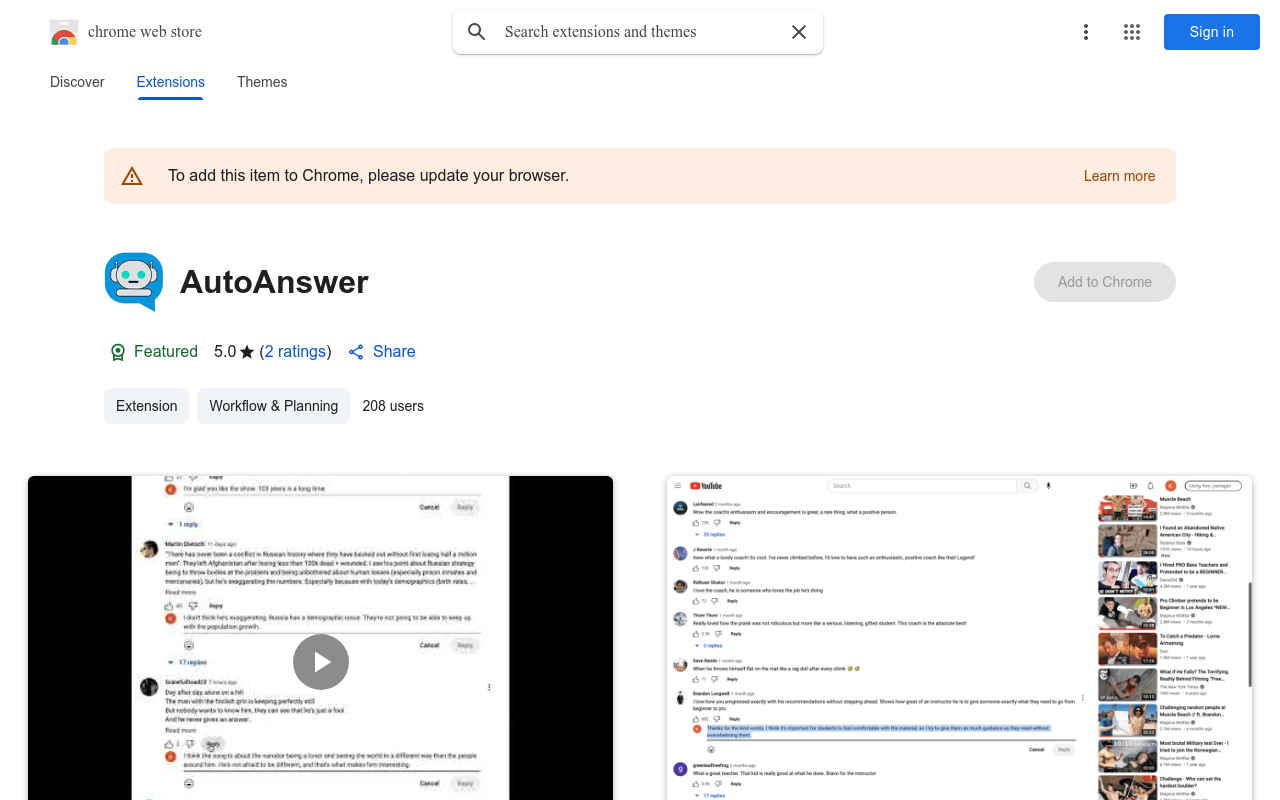Open the three-dot more options menu
The image size is (1280, 800).
coord(1086,32)
